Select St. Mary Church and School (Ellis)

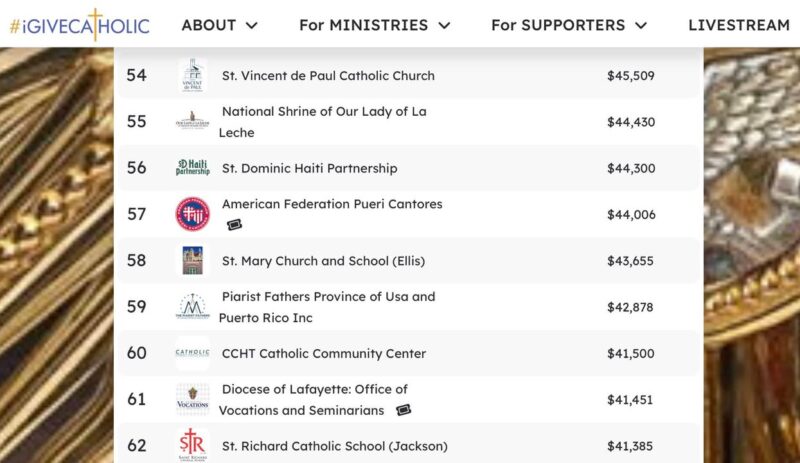[x=323, y=261]
